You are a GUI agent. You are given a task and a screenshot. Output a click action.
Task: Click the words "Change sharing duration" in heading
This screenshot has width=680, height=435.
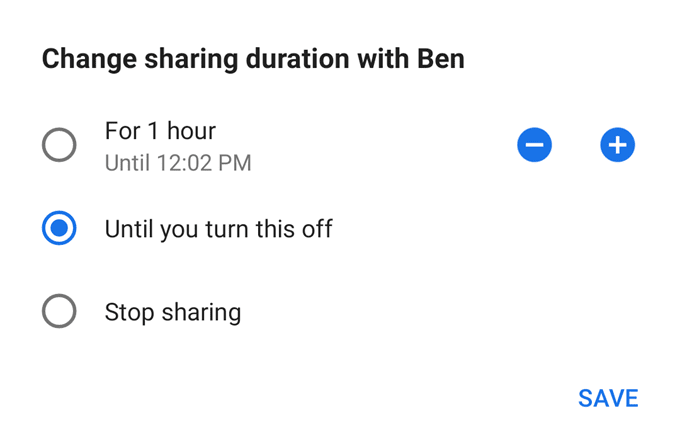pyautogui.click(x=190, y=59)
